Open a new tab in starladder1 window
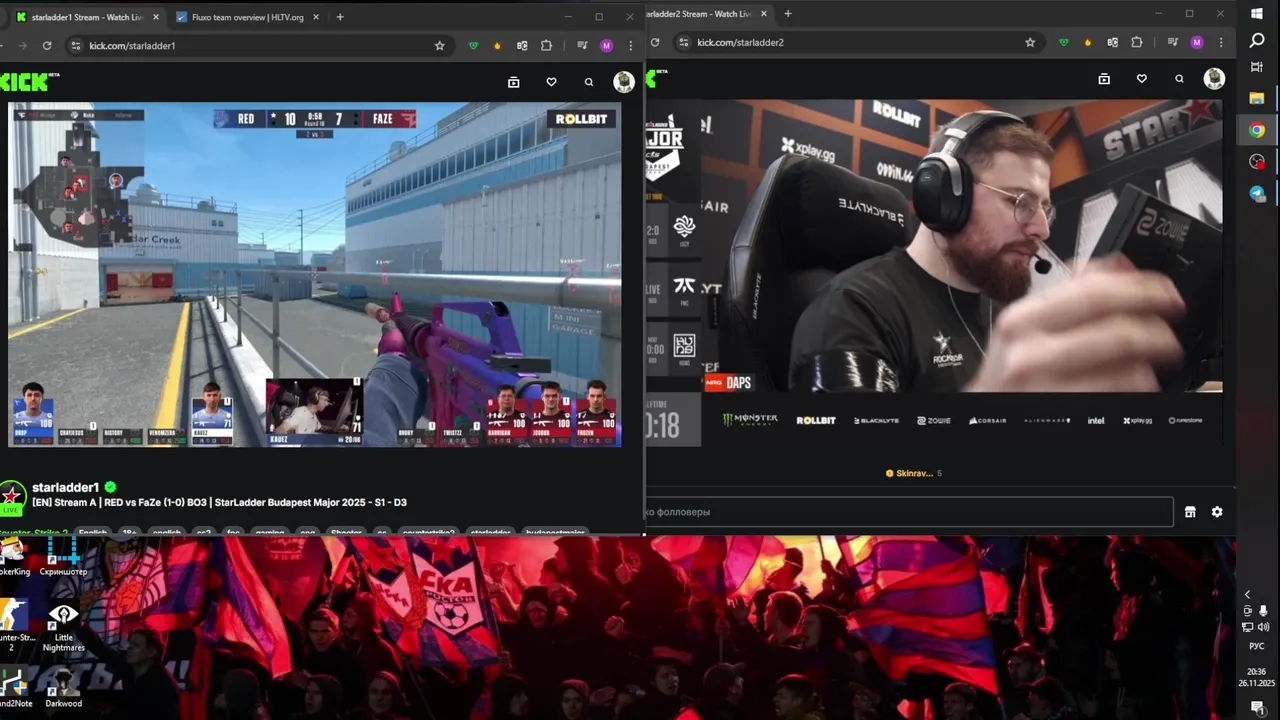Screen dimensions: 1280x720 coord(340,17)
